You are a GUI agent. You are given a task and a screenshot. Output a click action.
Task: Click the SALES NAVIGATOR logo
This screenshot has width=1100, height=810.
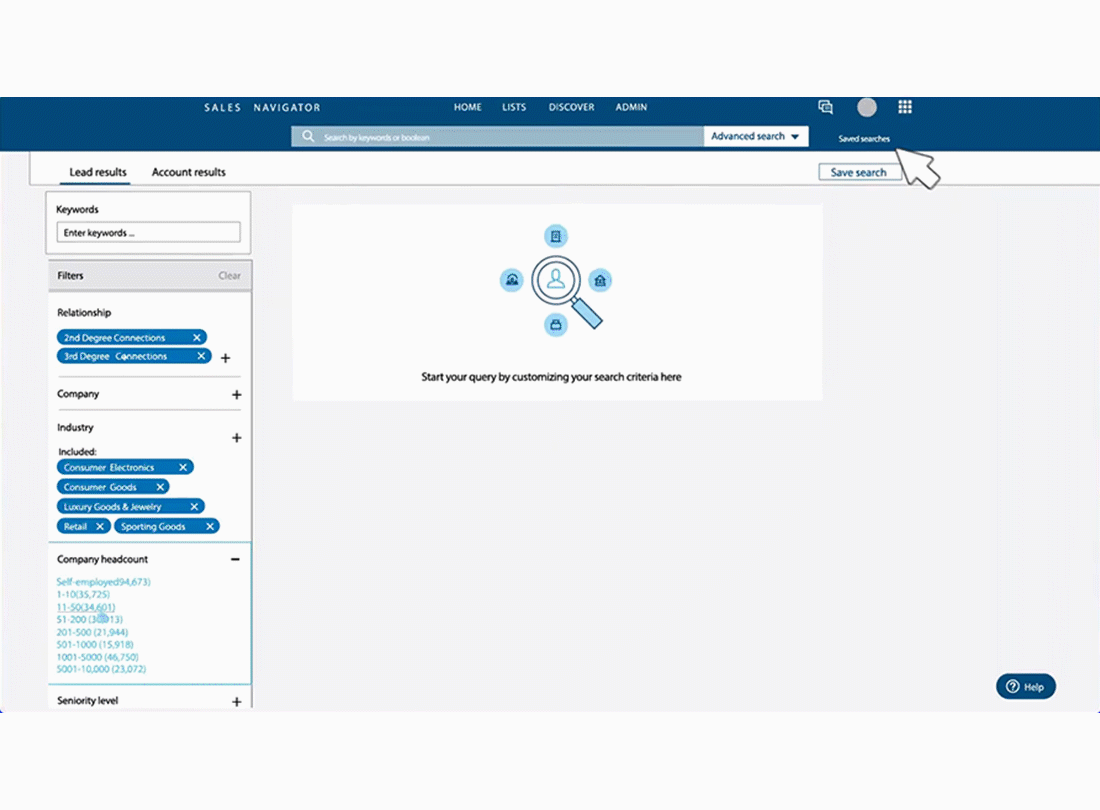pyautogui.click(x=262, y=107)
